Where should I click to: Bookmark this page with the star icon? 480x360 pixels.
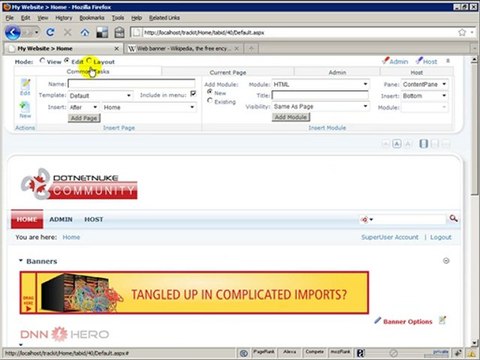pos(462,32)
